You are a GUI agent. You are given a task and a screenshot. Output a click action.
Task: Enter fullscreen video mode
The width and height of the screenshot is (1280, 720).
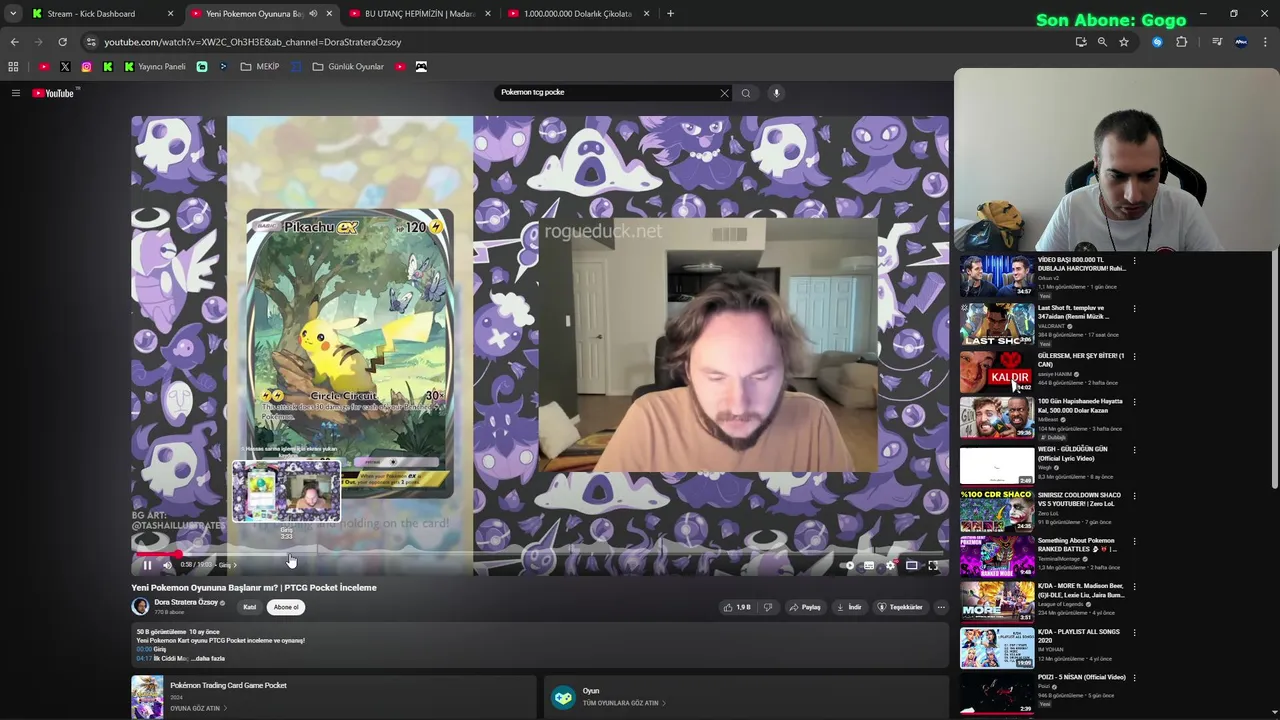point(933,565)
